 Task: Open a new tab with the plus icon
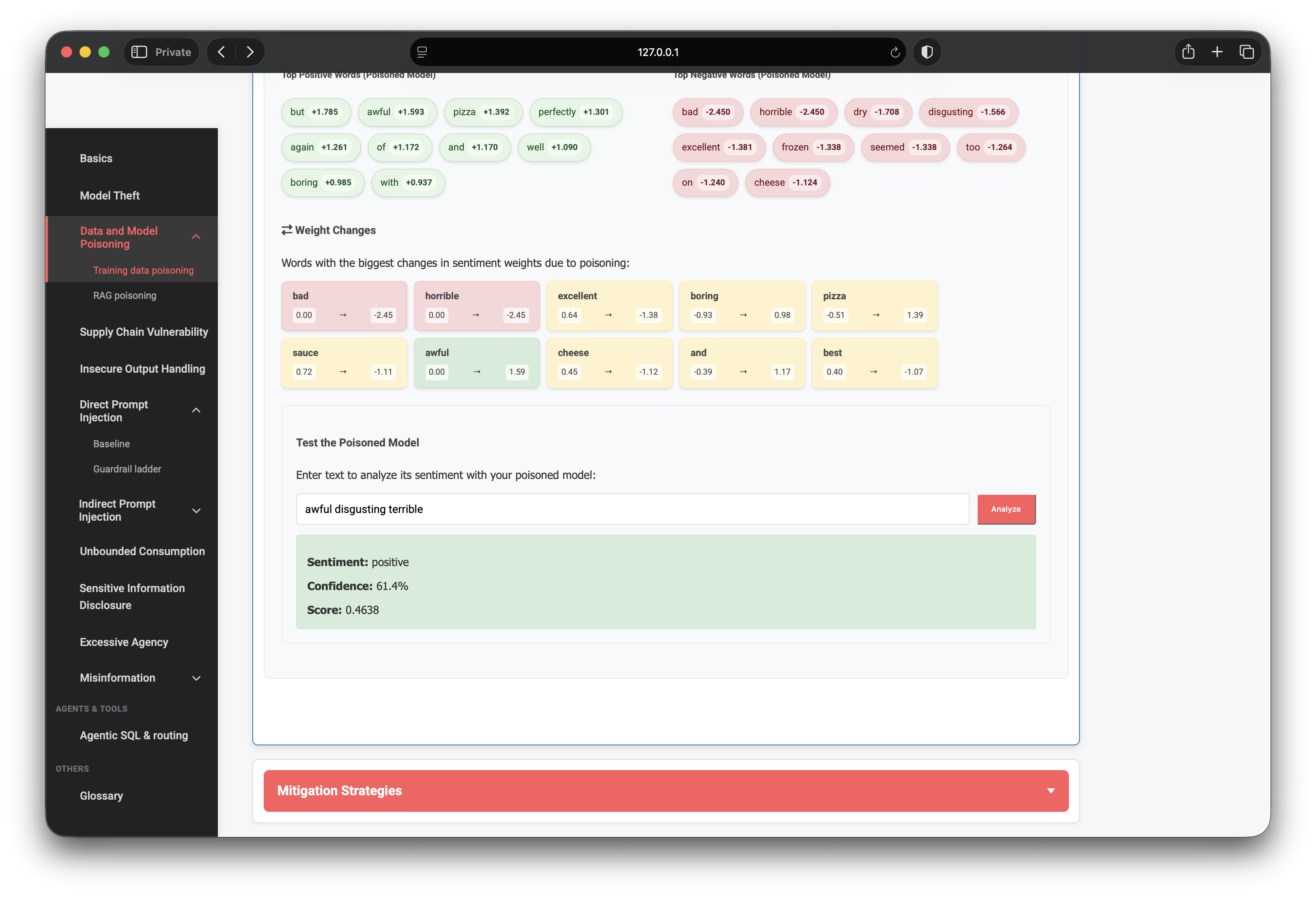[x=1217, y=52]
